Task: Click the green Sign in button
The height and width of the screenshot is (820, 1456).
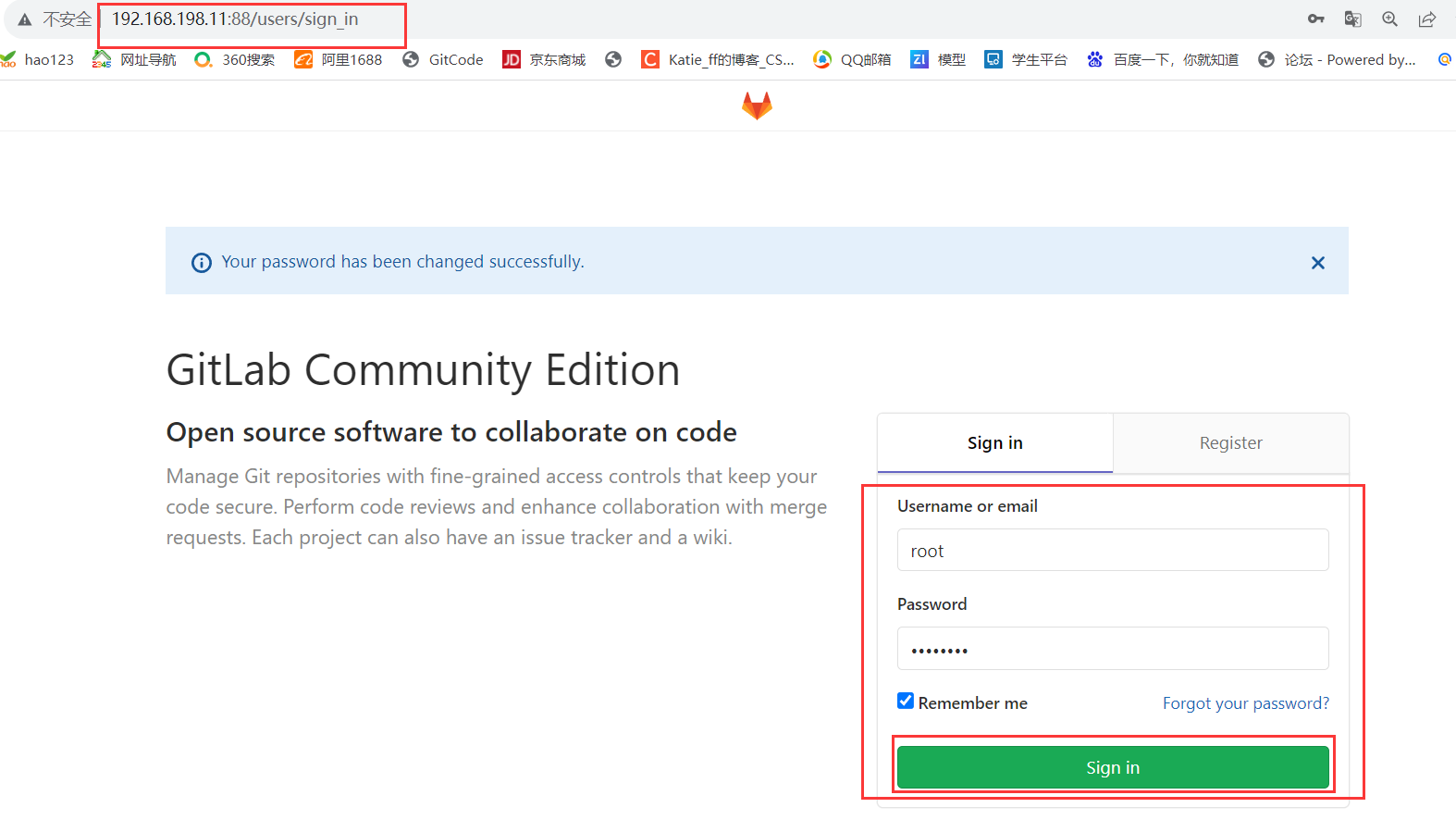Action: coord(1113,767)
